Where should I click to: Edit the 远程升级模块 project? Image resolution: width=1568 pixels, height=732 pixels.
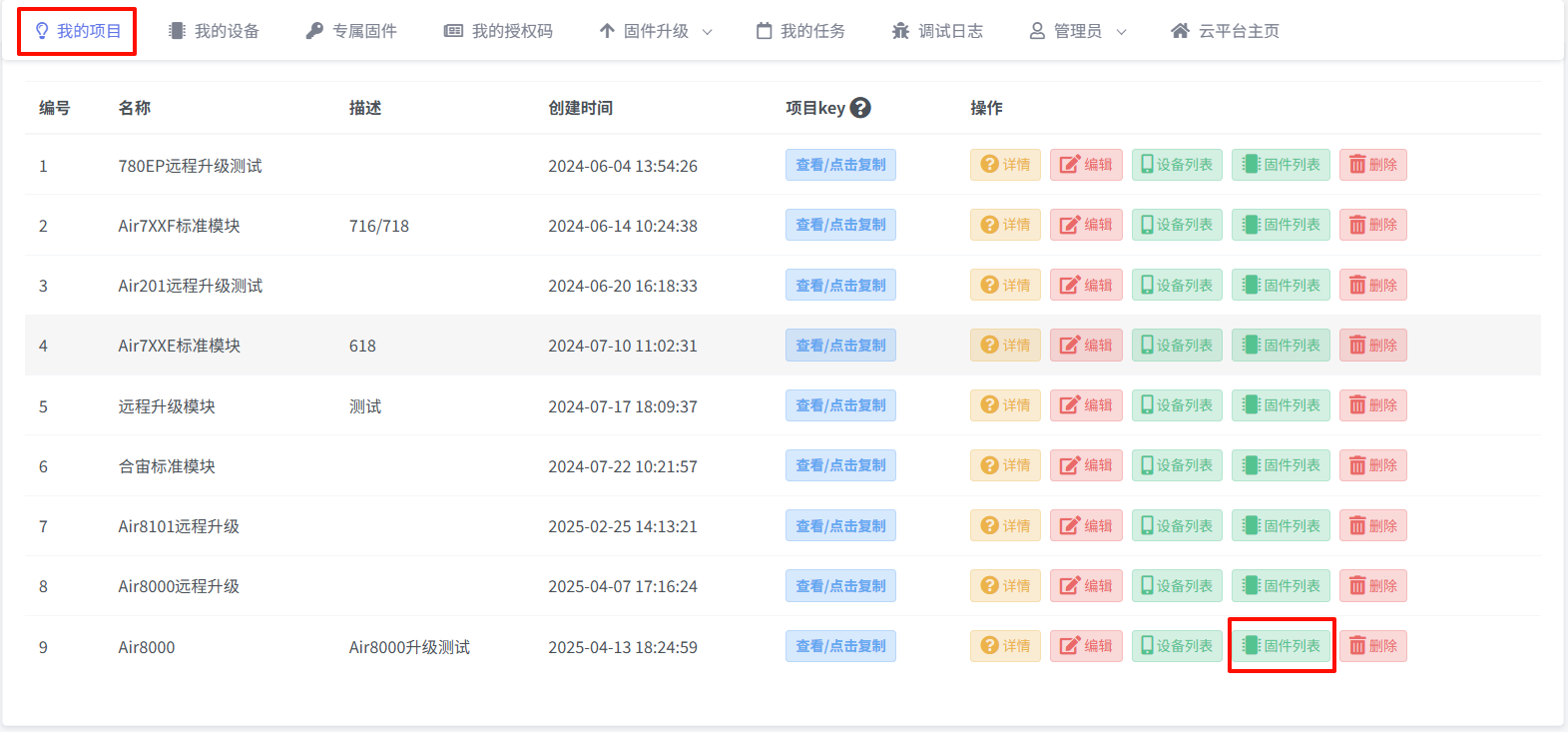pyautogui.click(x=1086, y=405)
